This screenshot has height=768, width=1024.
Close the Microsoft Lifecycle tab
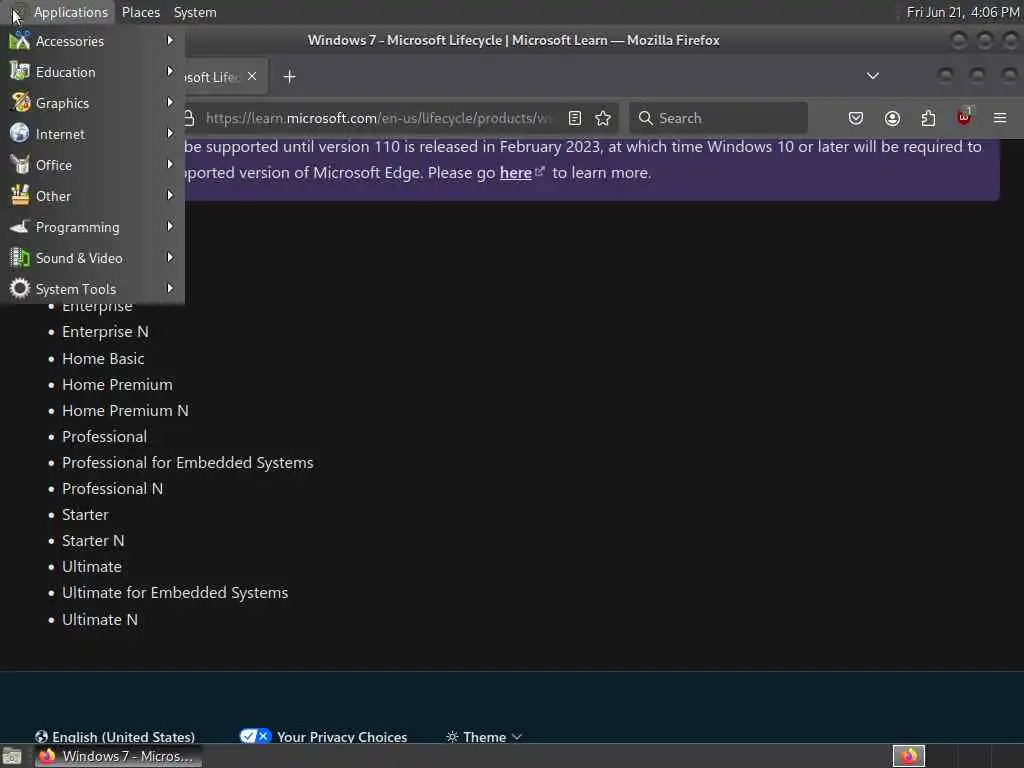coord(252,76)
